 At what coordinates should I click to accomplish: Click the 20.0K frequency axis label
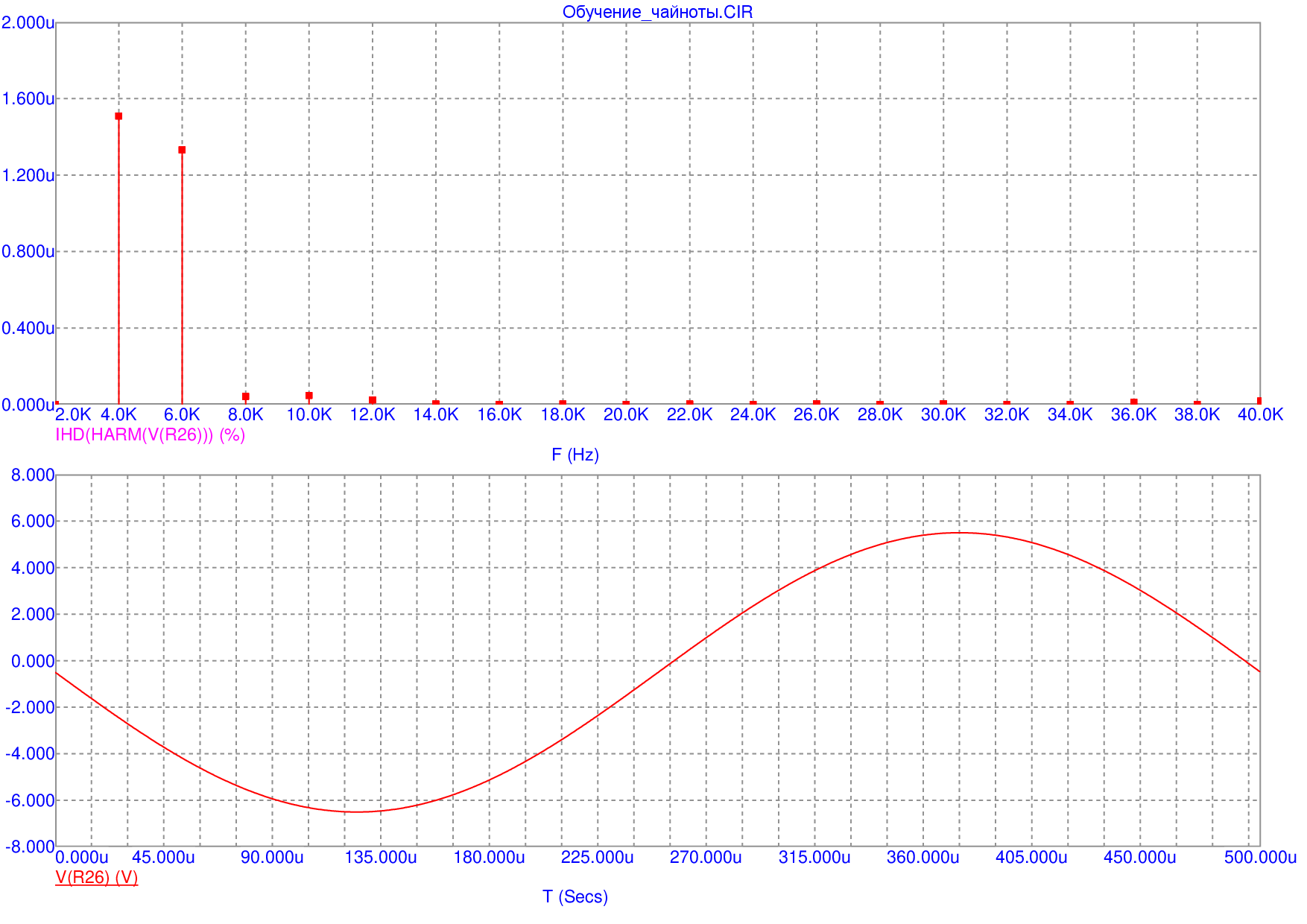[626, 414]
